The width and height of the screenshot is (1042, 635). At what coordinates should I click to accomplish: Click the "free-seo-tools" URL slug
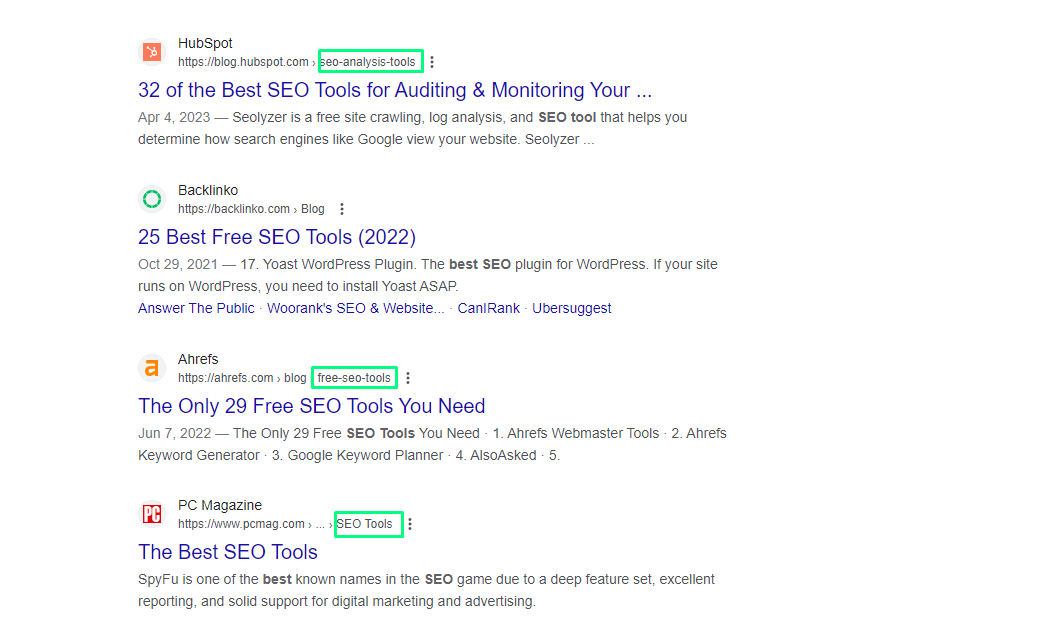(x=354, y=378)
